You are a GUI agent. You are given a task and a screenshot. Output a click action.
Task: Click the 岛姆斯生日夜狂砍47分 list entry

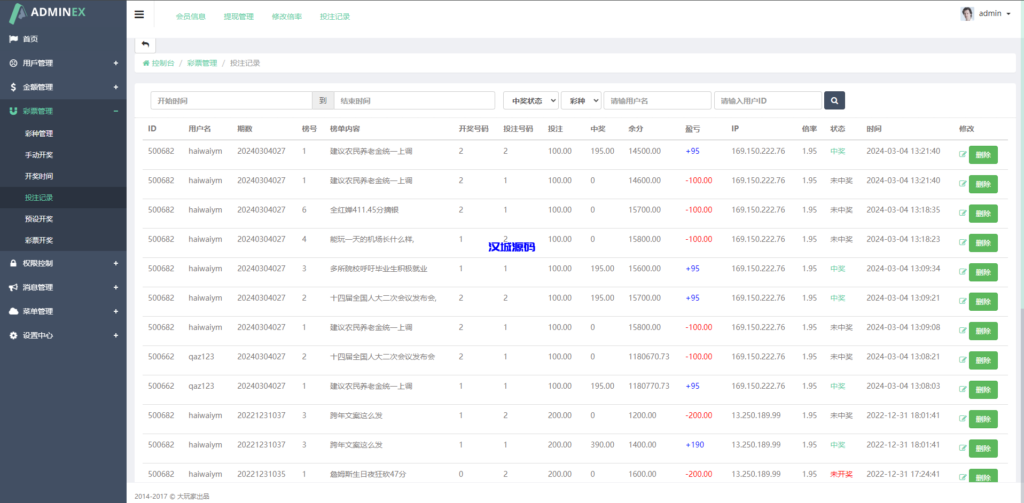coord(368,474)
